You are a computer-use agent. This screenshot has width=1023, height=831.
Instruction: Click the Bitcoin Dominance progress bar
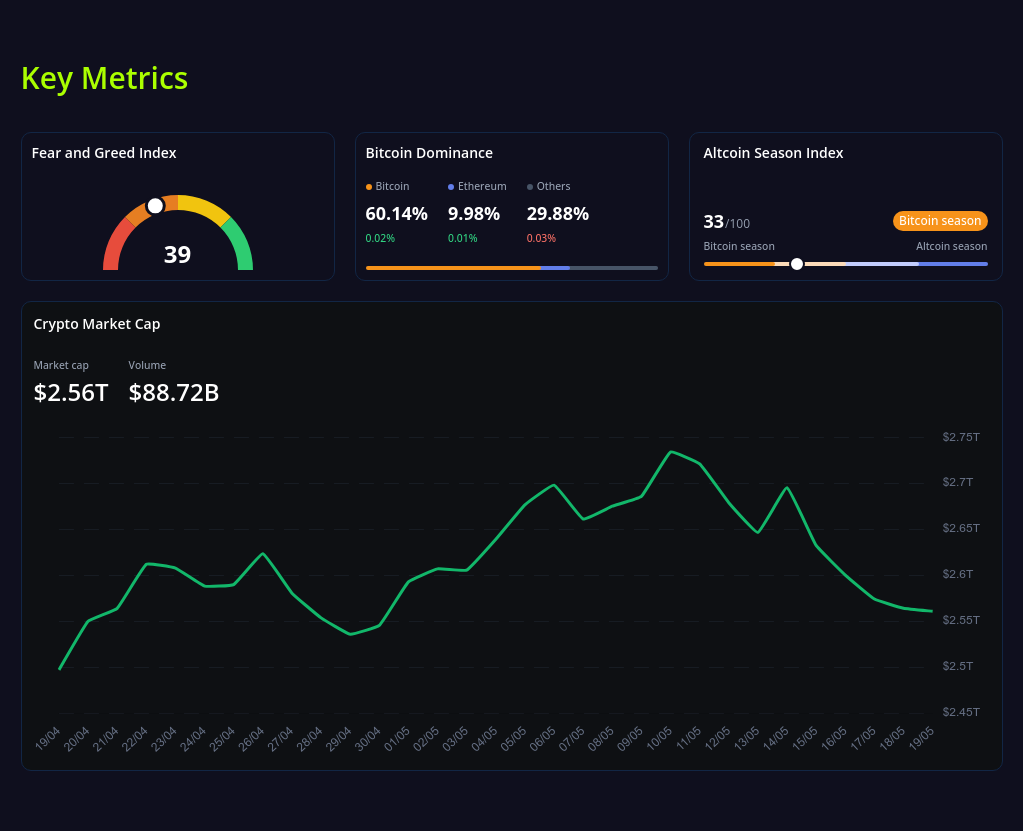click(x=512, y=267)
